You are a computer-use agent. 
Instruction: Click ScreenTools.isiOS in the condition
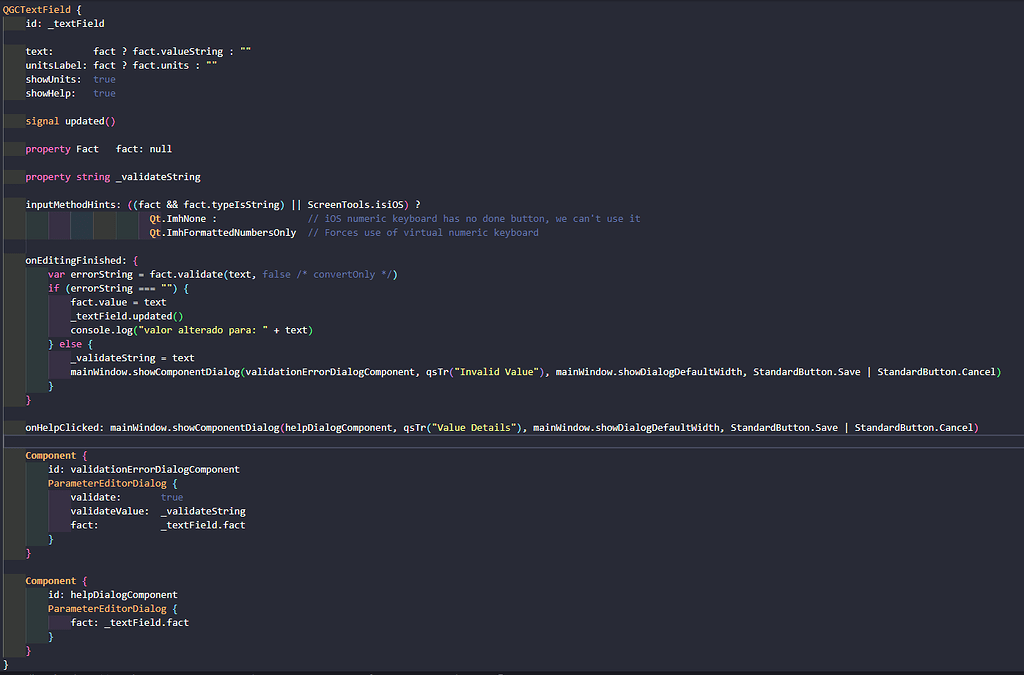pos(357,205)
